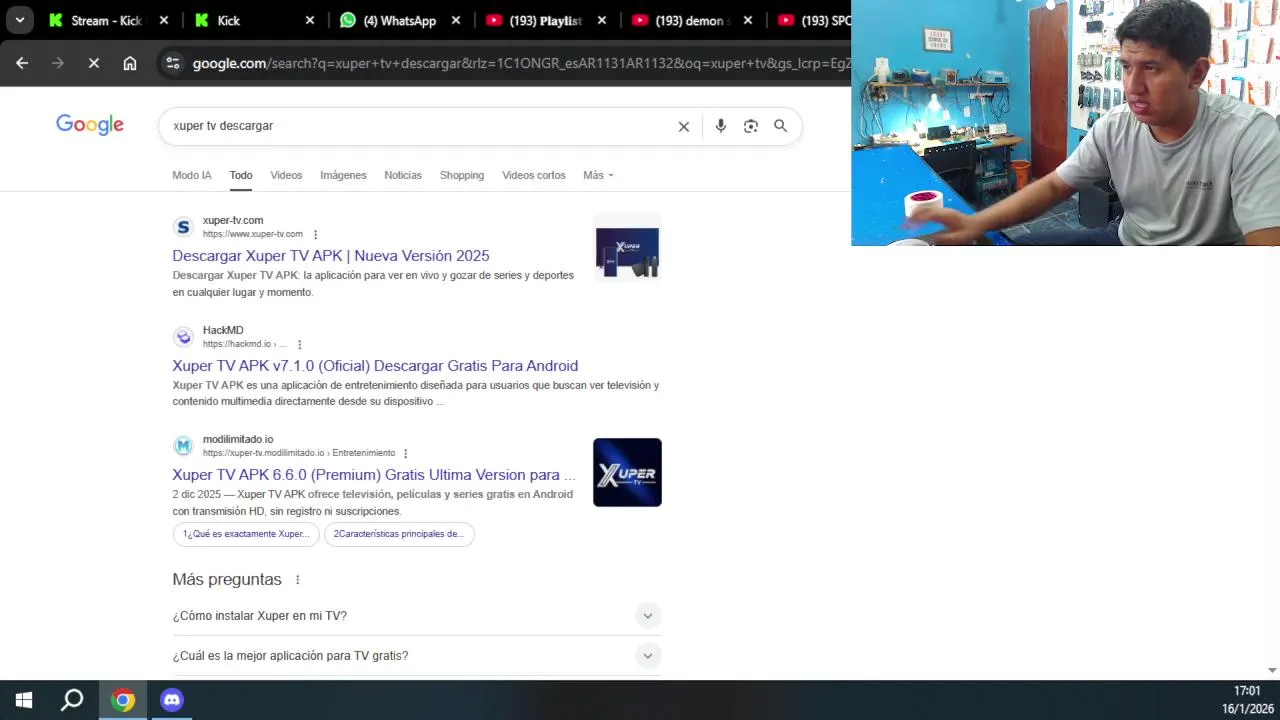
Task: Switch to Videos results
Action: (286, 175)
